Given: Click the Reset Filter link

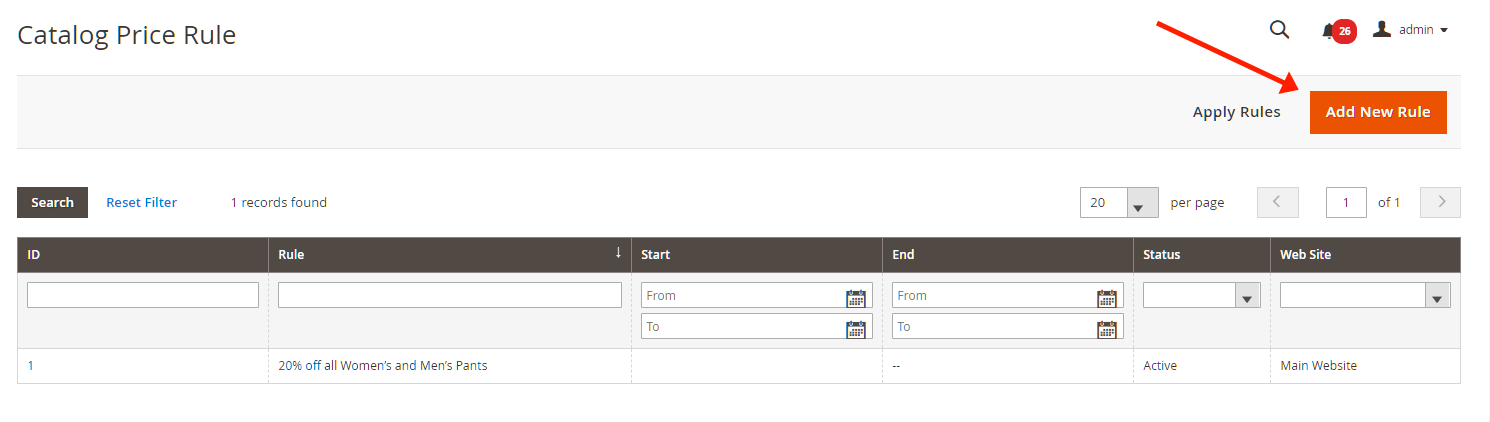Looking at the screenshot, I should tap(141, 202).
